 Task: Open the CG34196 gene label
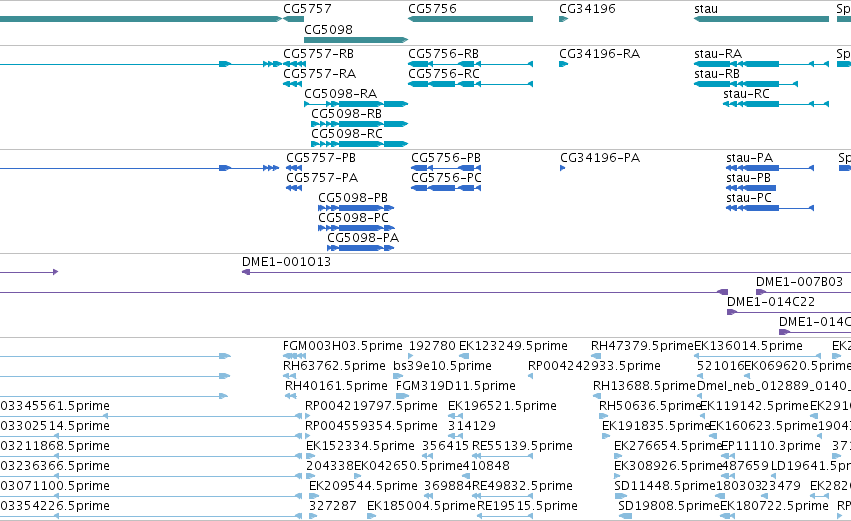point(588,9)
